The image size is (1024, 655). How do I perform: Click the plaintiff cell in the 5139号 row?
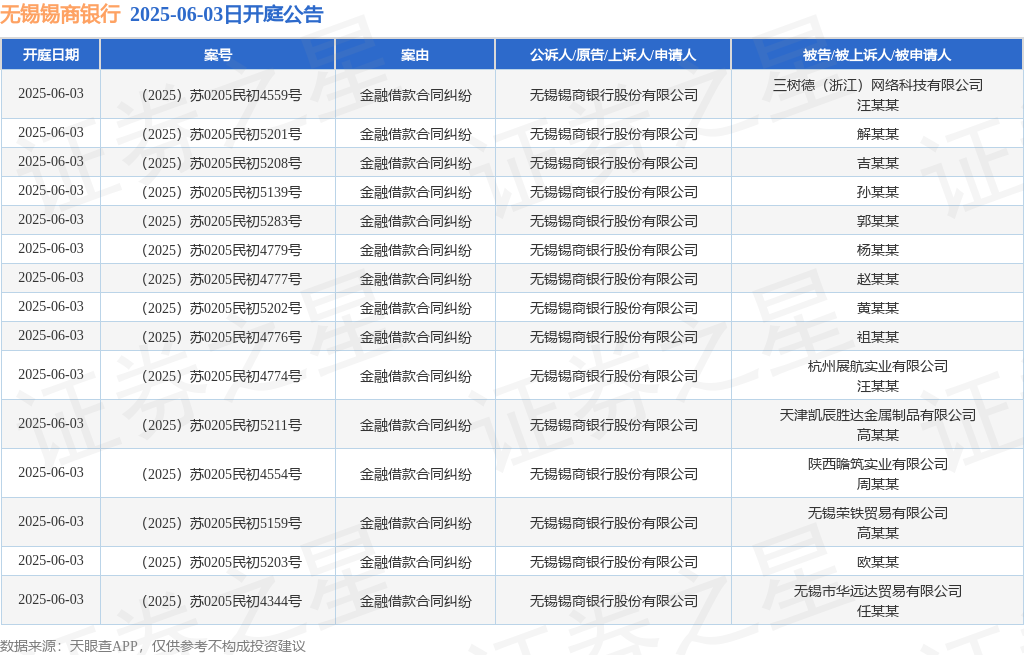pyautogui.click(x=613, y=192)
